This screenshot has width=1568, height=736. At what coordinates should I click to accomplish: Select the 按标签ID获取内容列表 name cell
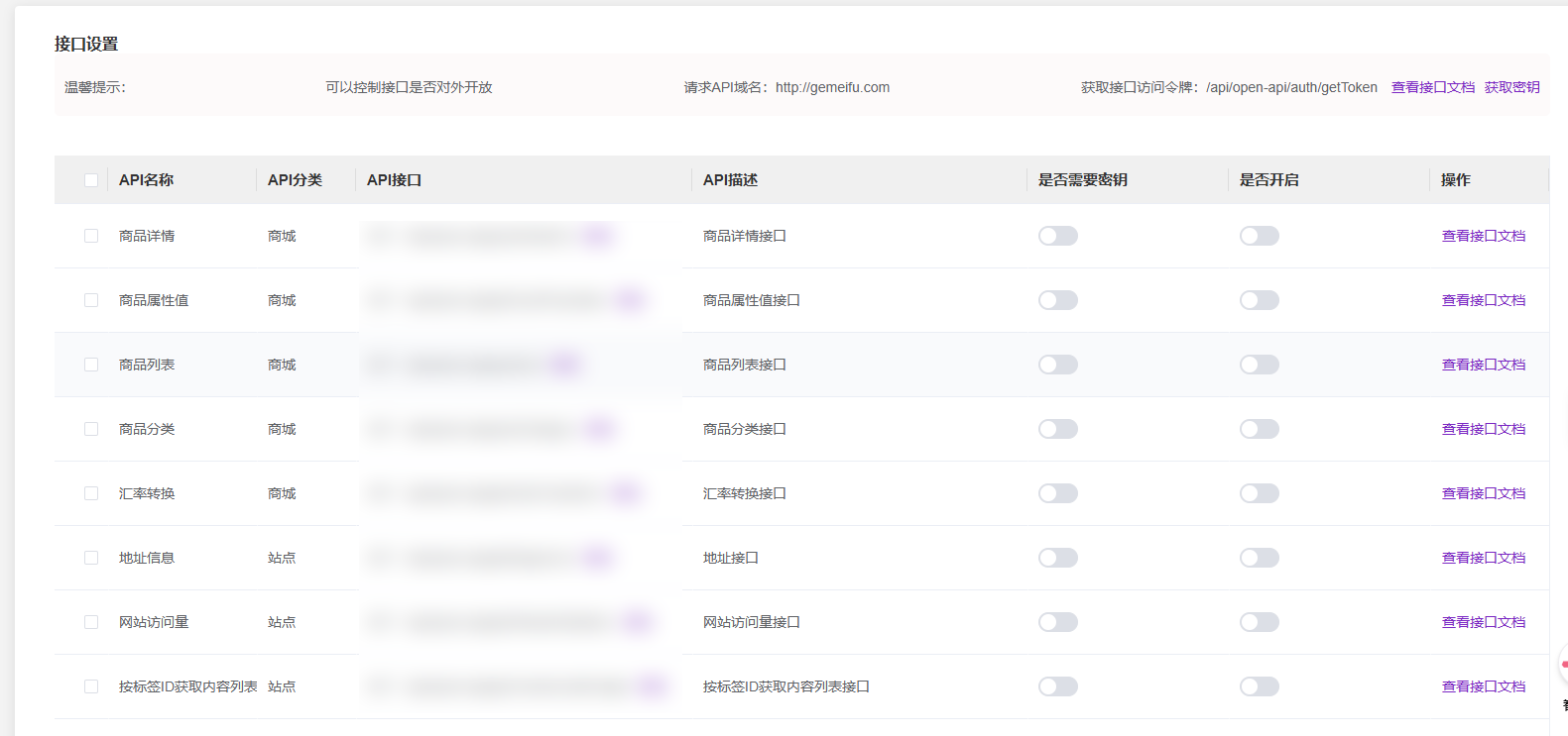point(188,686)
